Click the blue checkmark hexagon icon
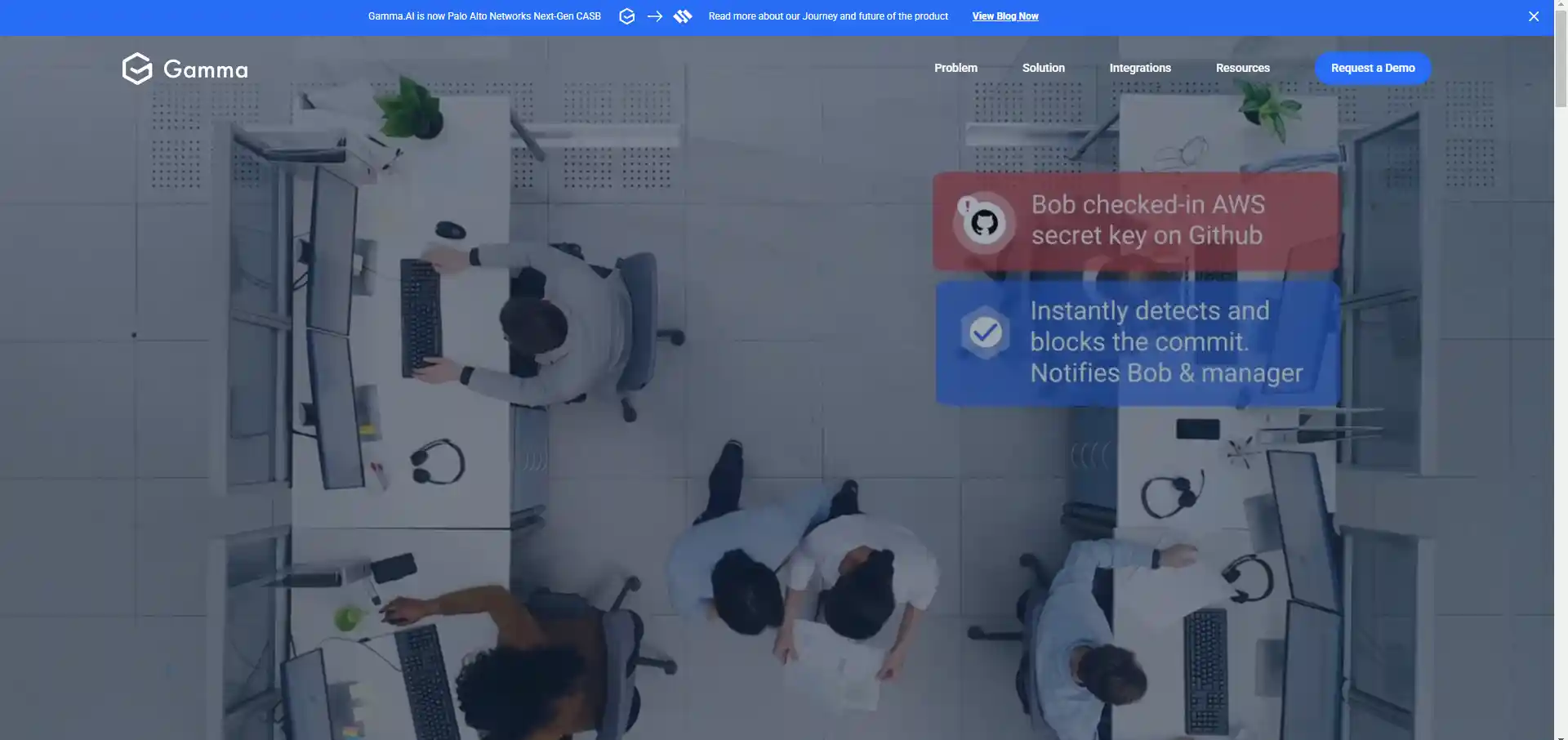The height and width of the screenshot is (740, 1568). [986, 332]
